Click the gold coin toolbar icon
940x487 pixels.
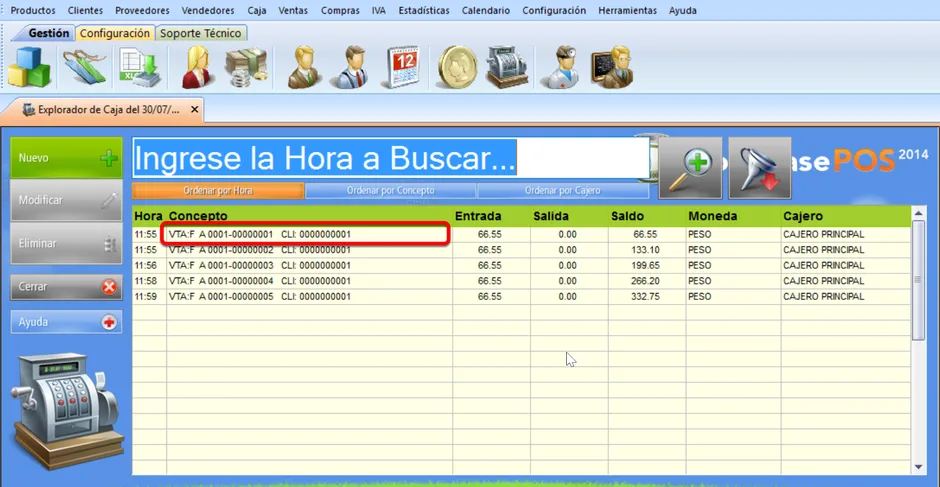pyautogui.click(x=457, y=67)
